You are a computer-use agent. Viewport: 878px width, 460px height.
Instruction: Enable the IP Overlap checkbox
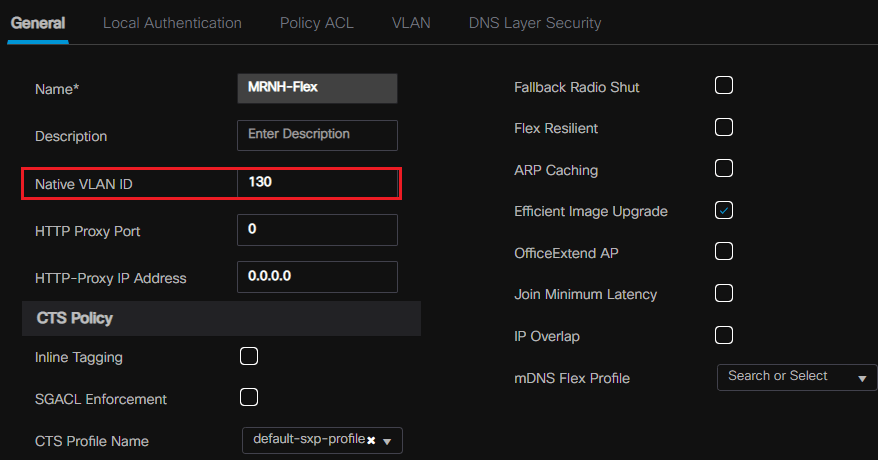[x=724, y=335]
